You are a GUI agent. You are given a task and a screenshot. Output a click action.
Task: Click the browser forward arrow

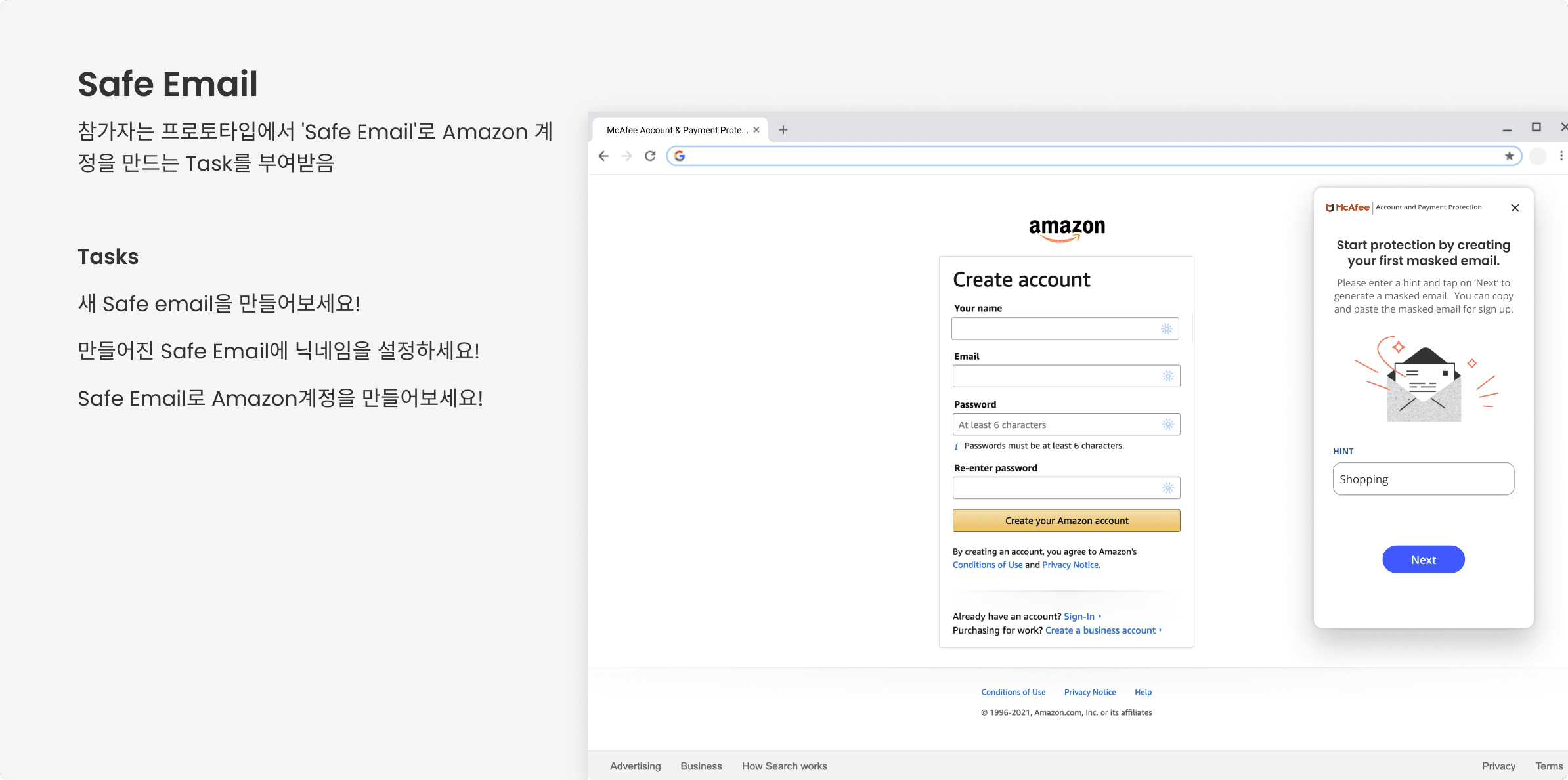point(627,156)
